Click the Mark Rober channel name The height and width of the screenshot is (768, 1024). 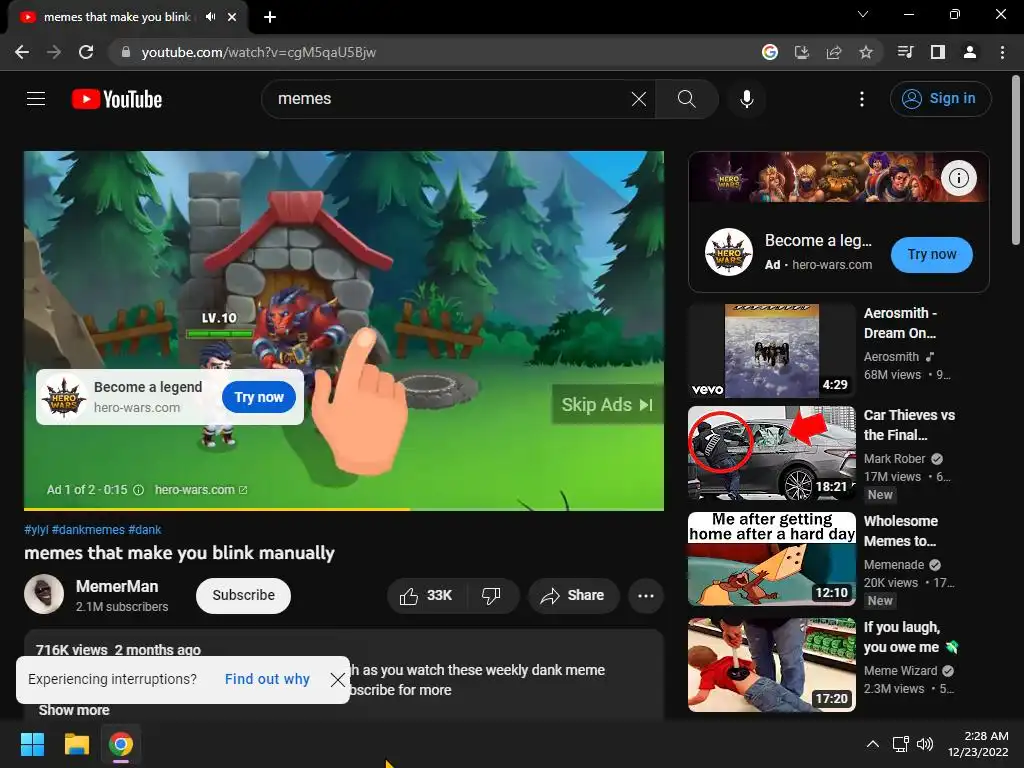(x=895, y=459)
